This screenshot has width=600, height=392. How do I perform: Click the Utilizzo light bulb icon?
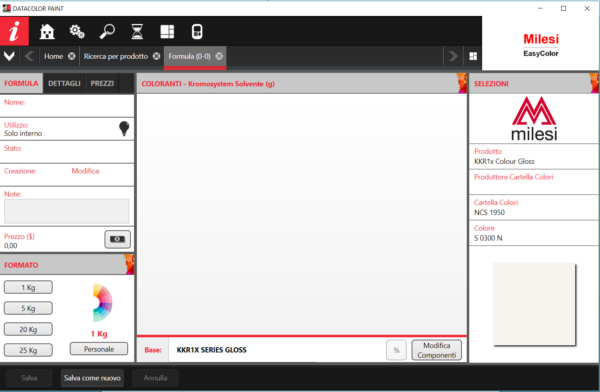point(124,129)
